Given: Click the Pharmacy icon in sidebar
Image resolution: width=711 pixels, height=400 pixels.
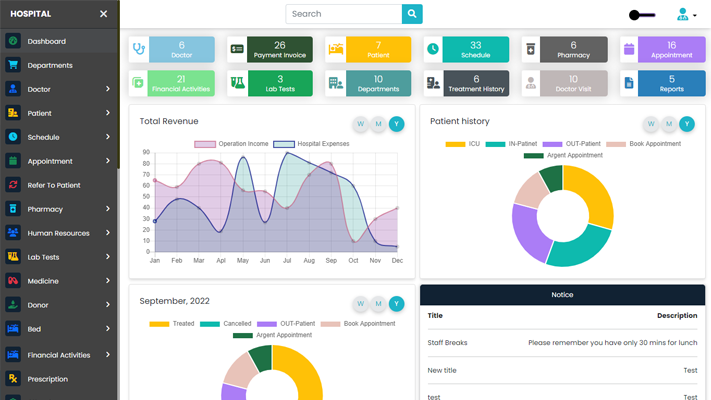Looking at the screenshot, I should (x=13, y=209).
